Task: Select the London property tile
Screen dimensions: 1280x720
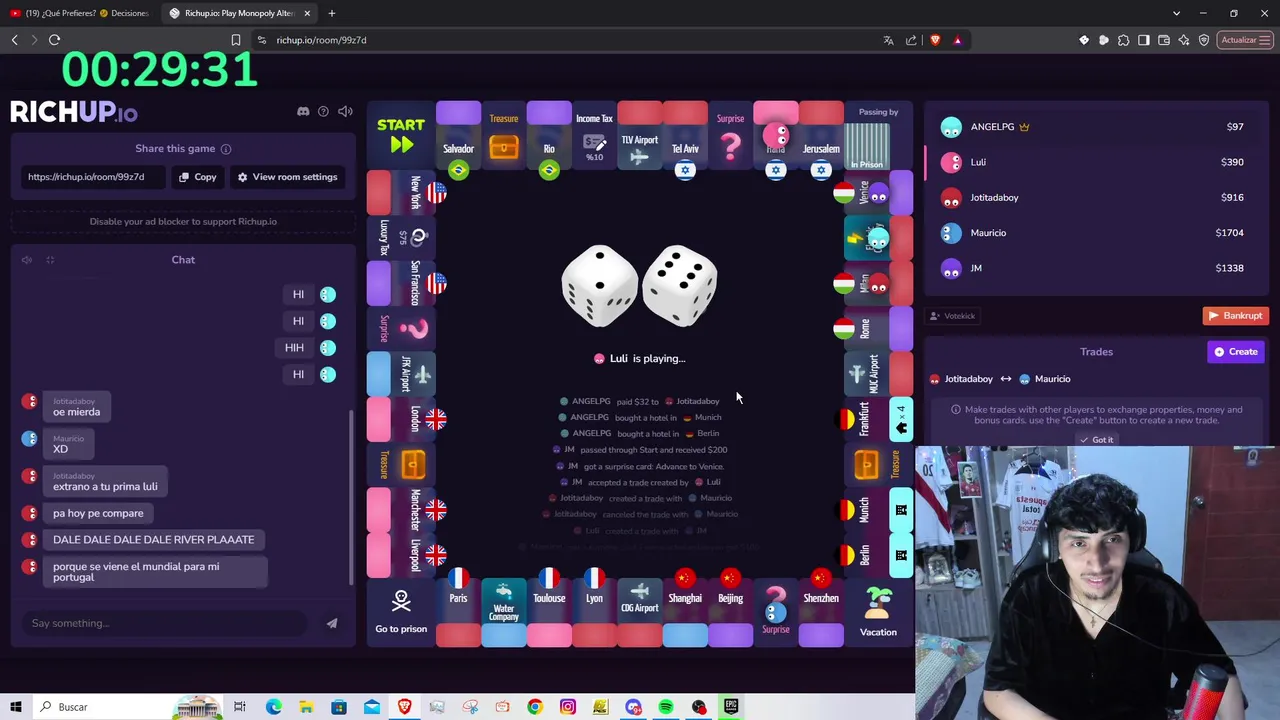Action: click(x=400, y=420)
